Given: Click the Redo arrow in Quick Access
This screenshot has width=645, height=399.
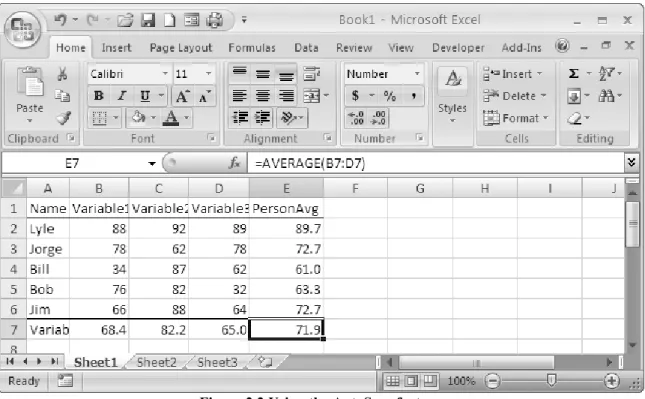Looking at the screenshot, I should point(92,19).
